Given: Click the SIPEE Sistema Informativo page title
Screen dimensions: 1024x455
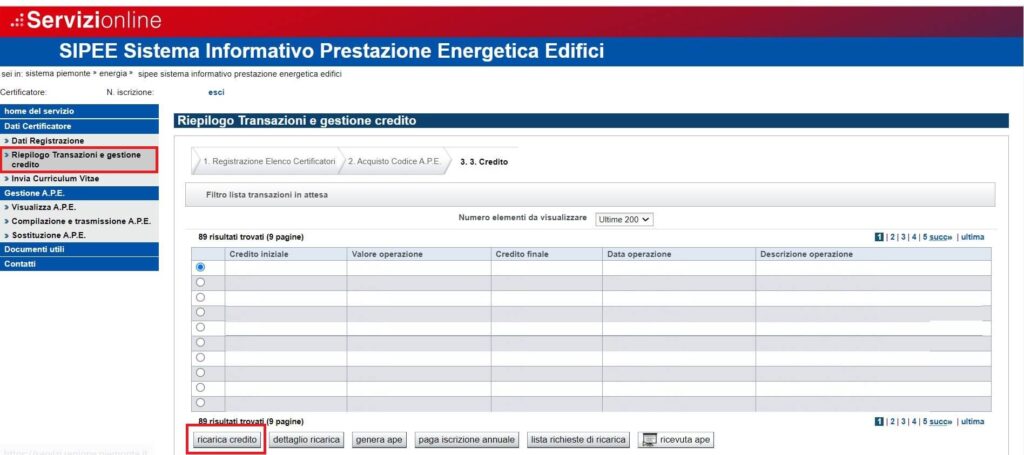Looking at the screenshot, I should [x=331, y=51].
